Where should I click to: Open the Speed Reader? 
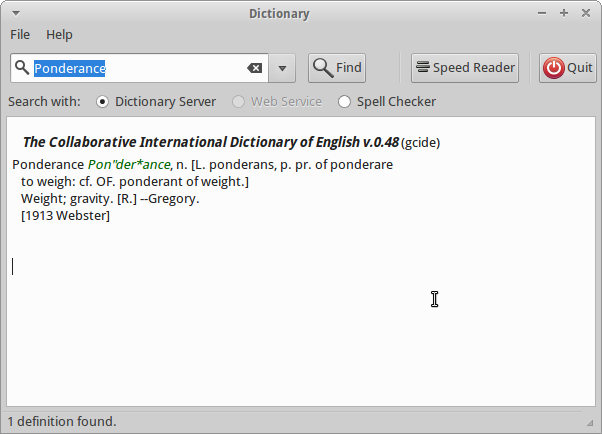coord(465,68)
